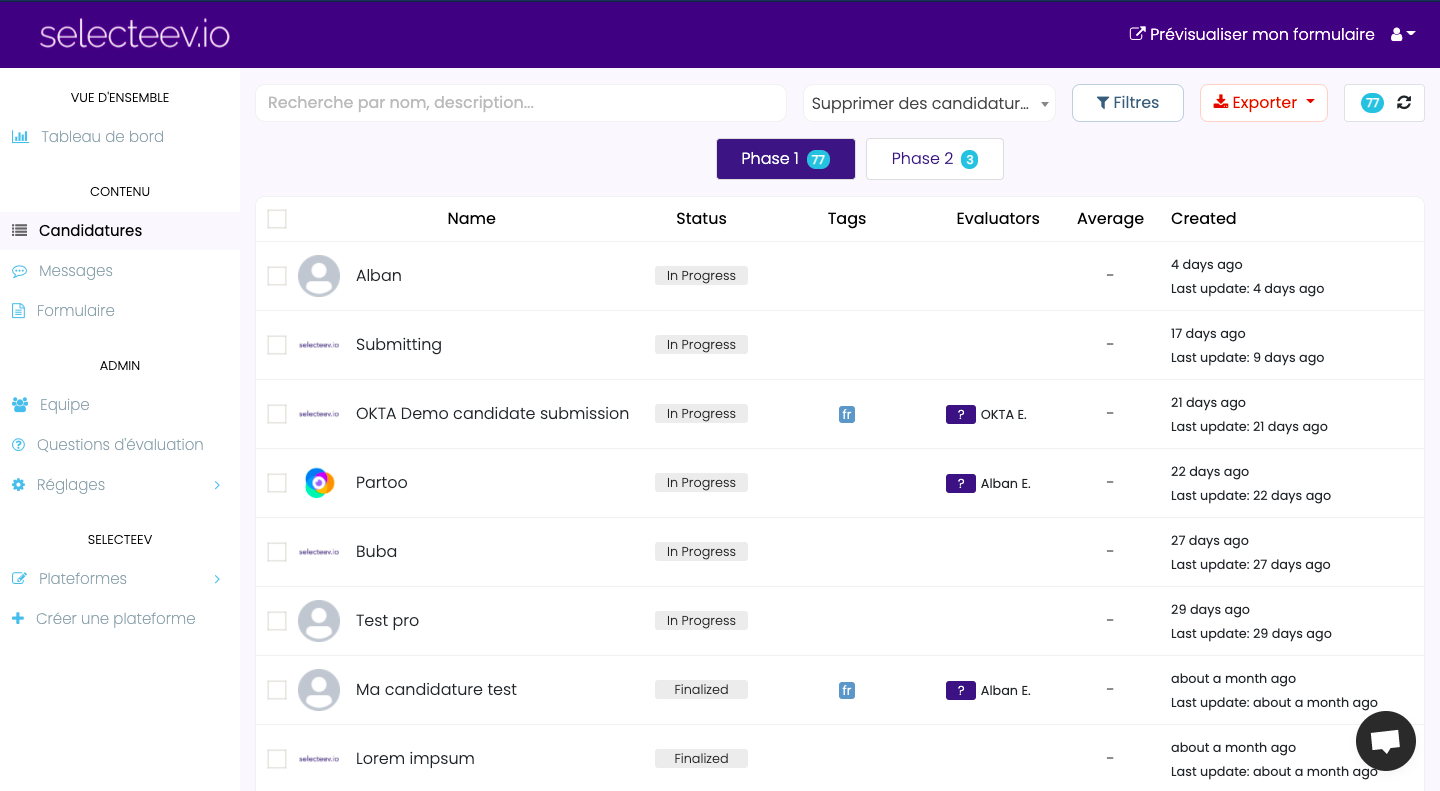Open Formulaire in the sidebar menu
This screenshot has height=791, width=1440.
75,311
